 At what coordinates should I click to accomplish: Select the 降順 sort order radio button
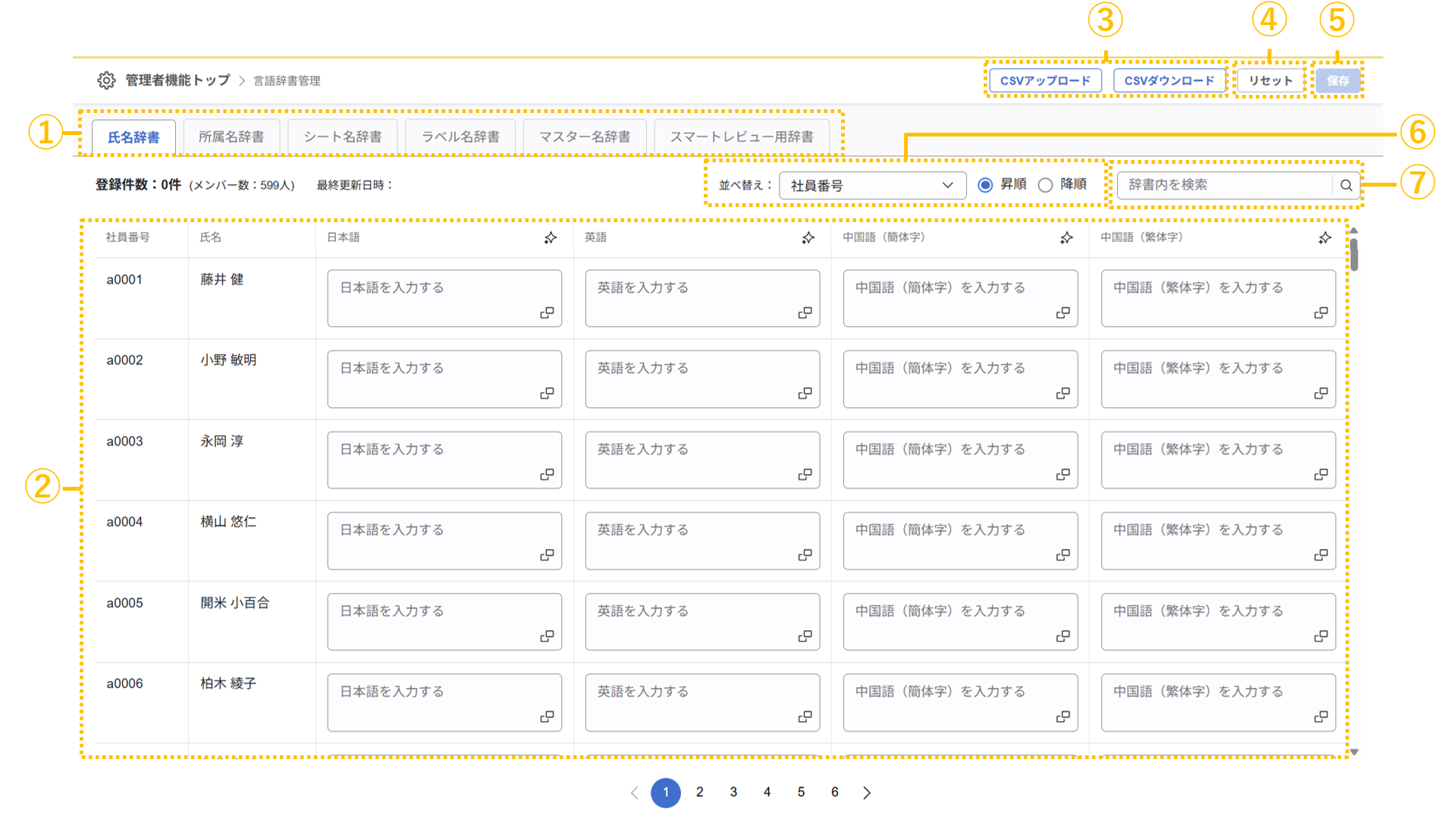pos(1046,184)
